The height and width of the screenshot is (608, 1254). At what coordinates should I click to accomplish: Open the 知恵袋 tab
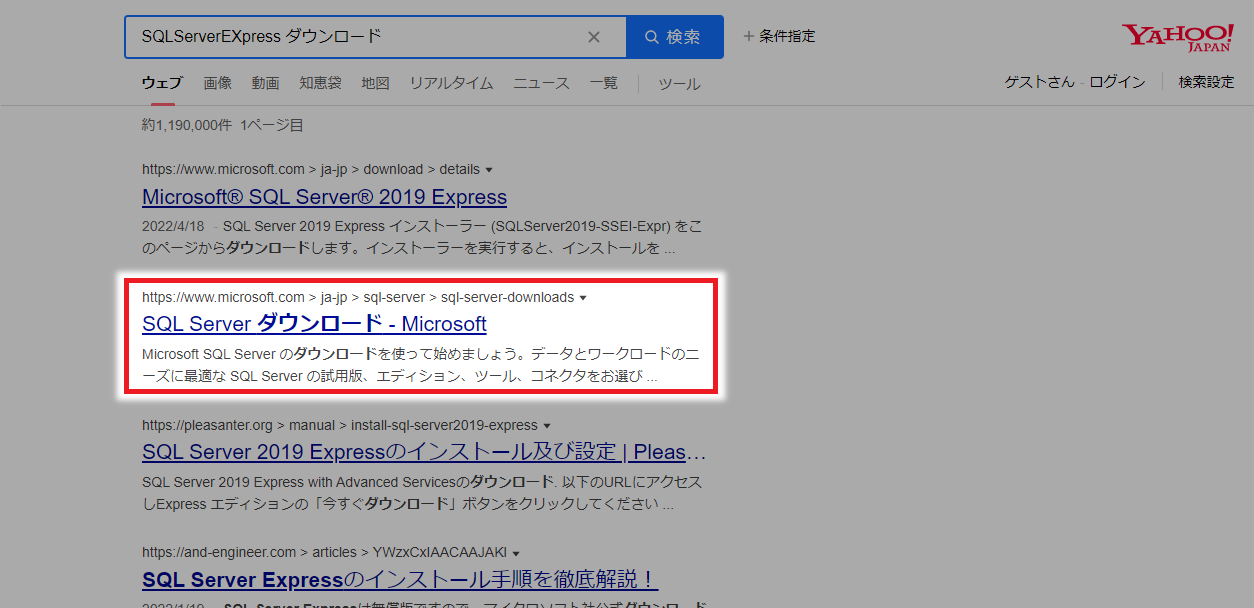tap(320, 83)
